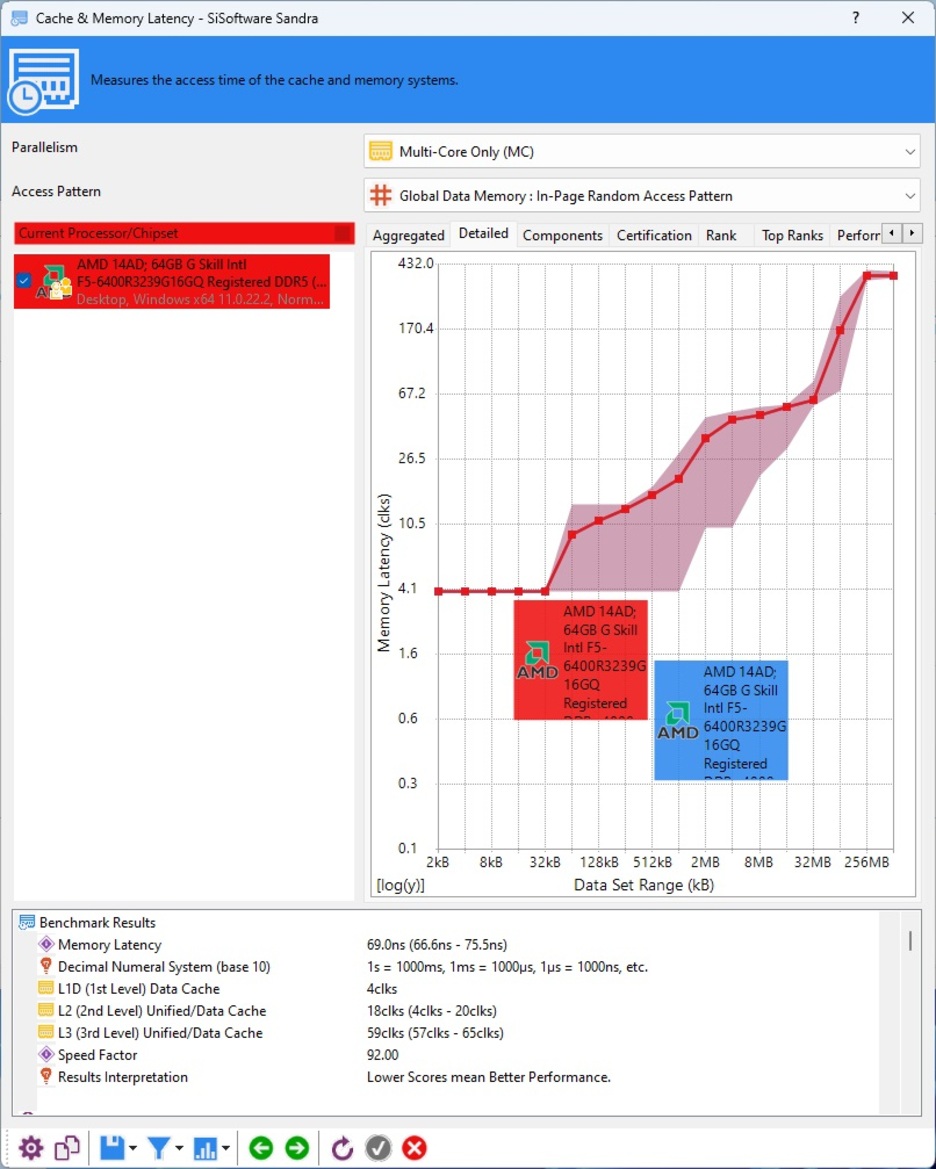
Task: Click the Speed Factor label
Action: coord(98,1055)
